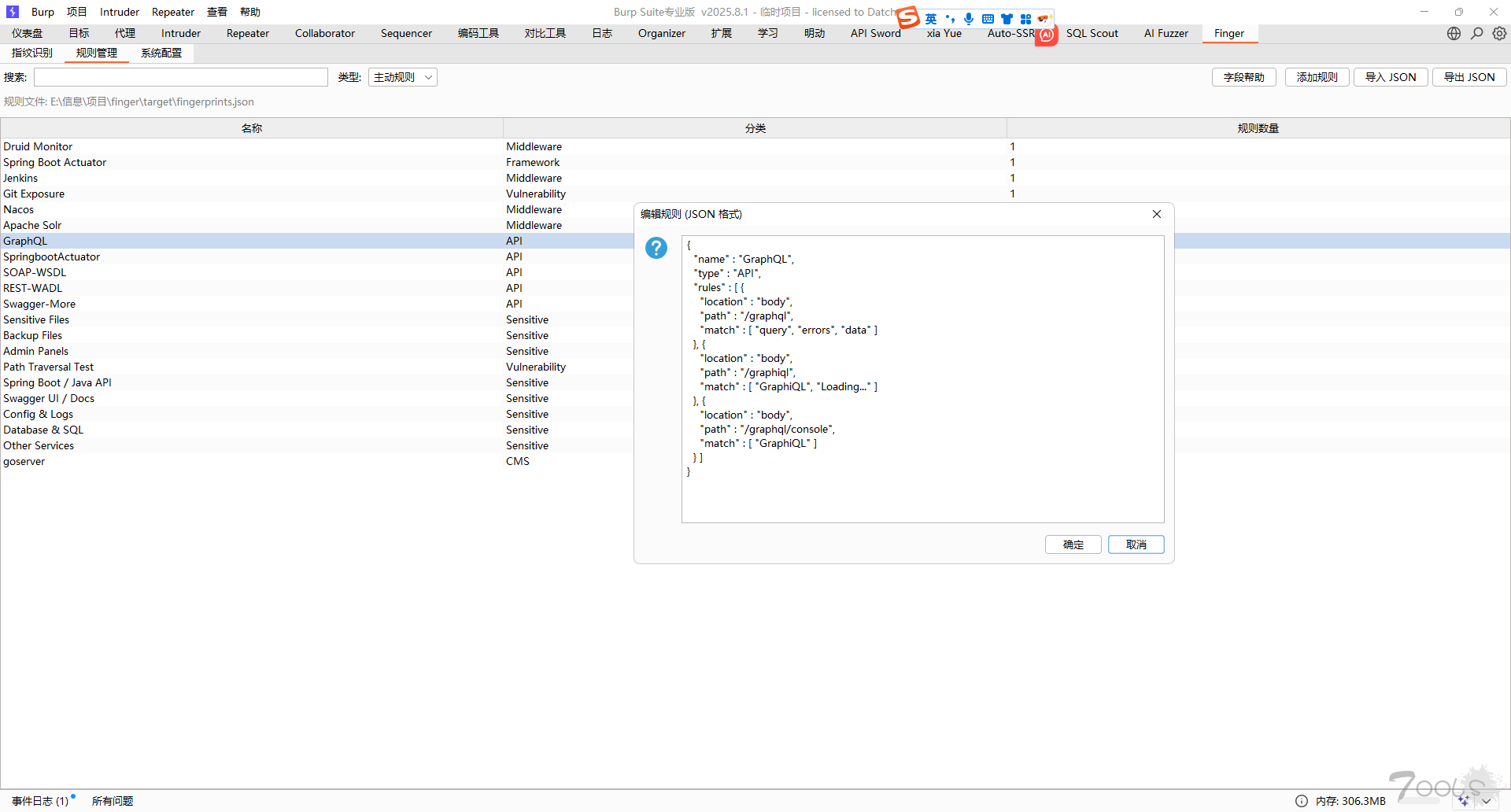Expand the chevron beside the AI sparkle
Screen dimensions: 1511x812
pos(1487,801)
